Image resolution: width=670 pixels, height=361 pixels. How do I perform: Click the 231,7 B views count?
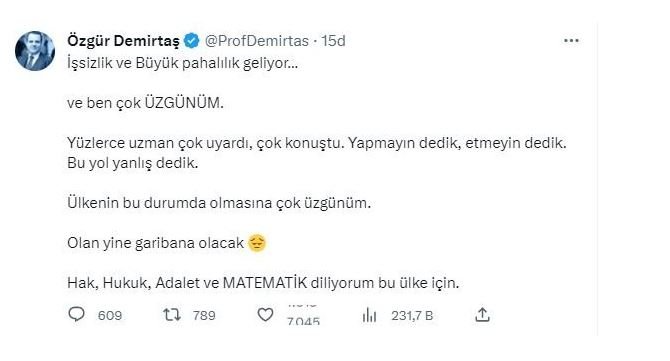click(x=412, y=316)
